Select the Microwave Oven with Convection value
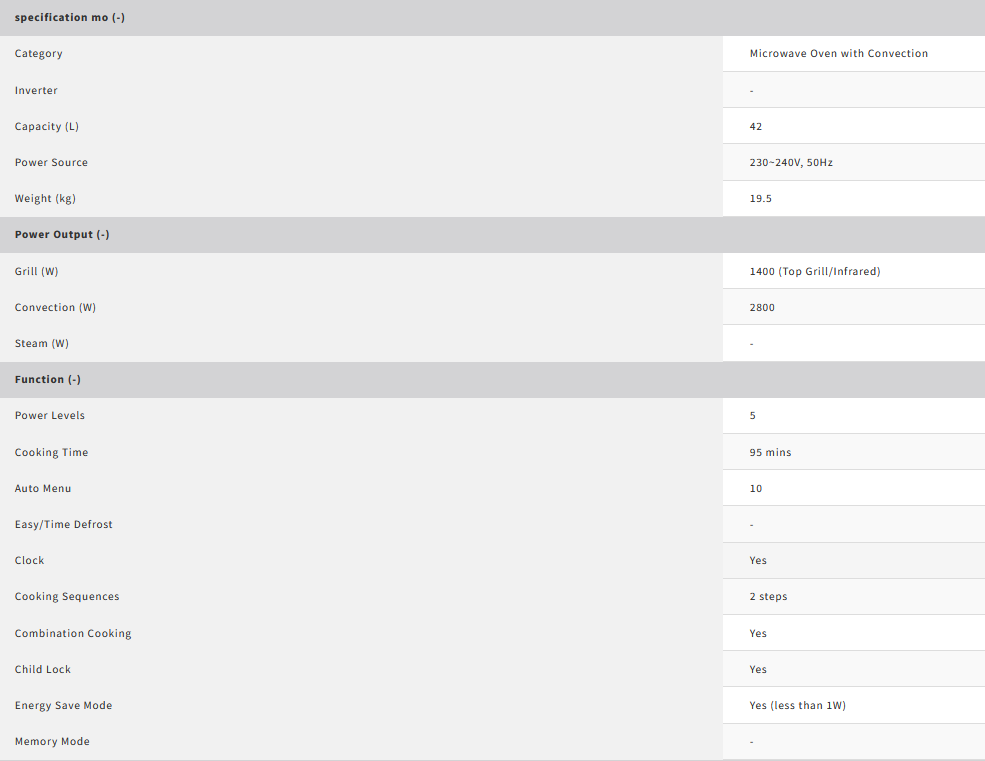This screenshot has width=985, height=761. (x=838, y=54)
